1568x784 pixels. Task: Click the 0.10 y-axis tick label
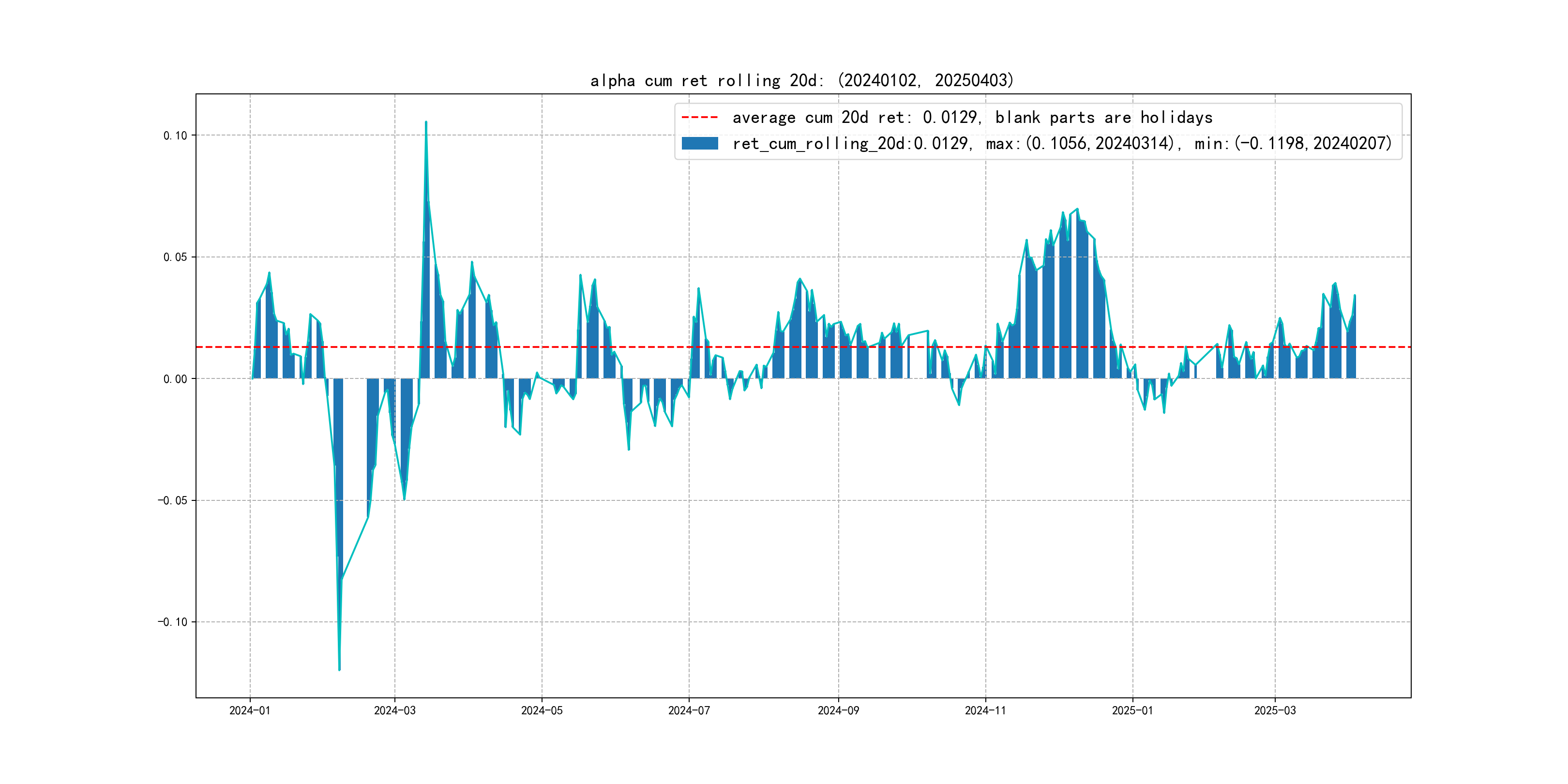coord(175,135)
